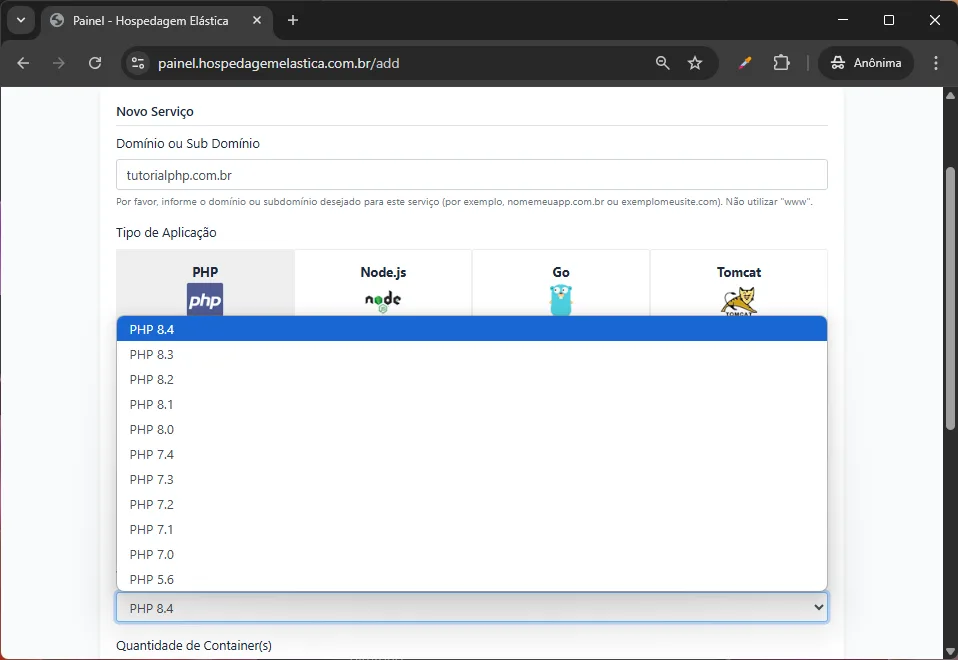Select the Node.js application type
The width and height of the screenshot is (958, 660).
pyautogui.click(x=383, y=283)
